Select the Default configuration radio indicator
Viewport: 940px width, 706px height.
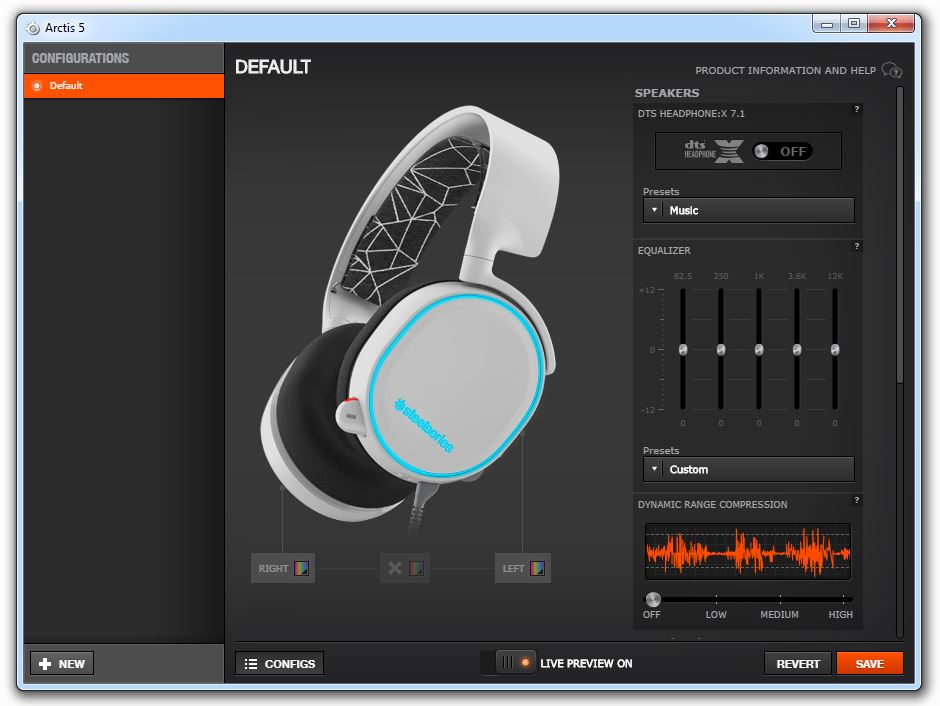click(x=37, y=86)
